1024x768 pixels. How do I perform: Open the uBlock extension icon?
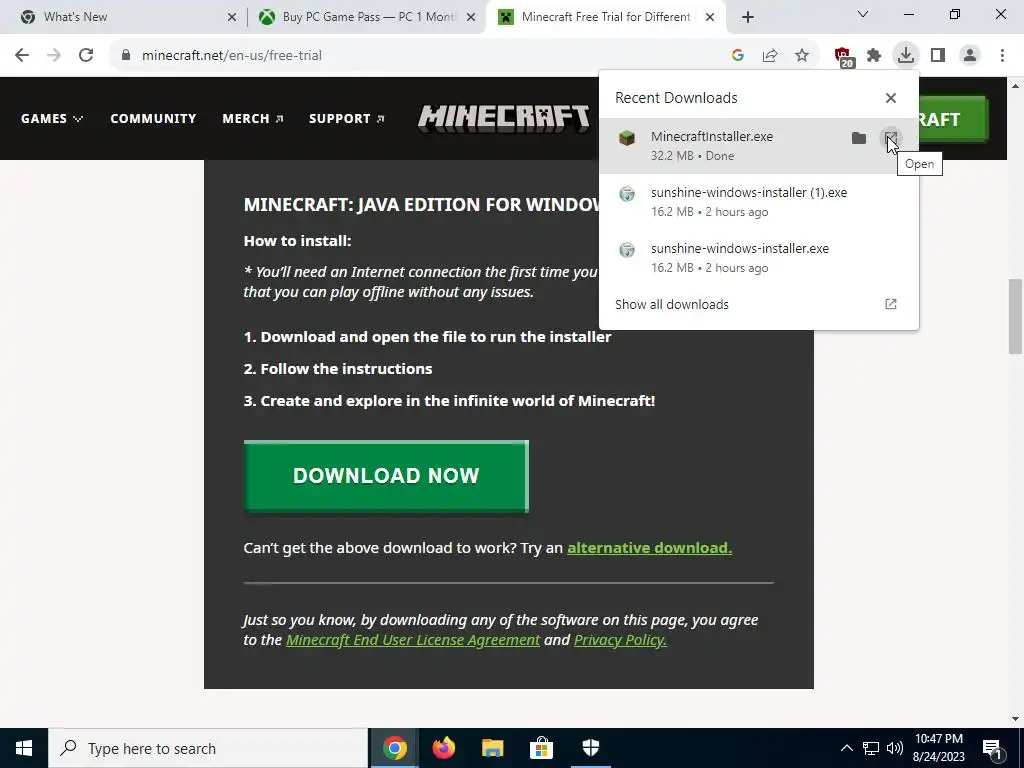click(843, 56)
